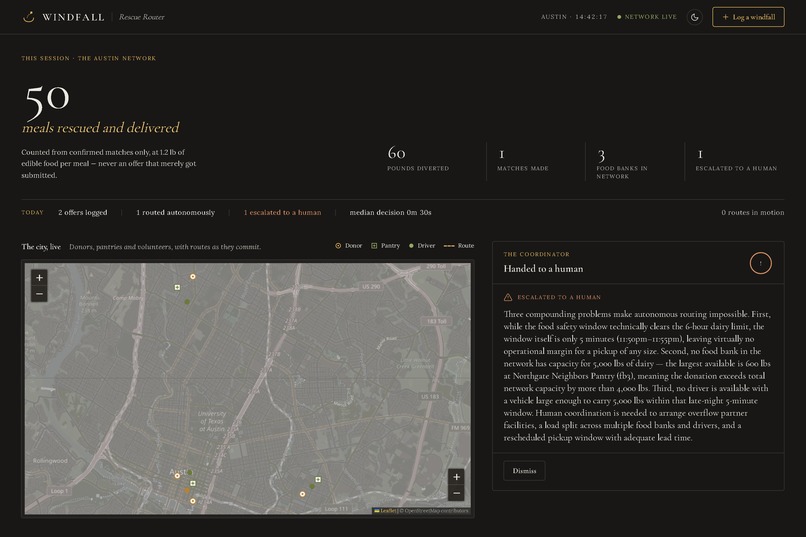The height and width of the screenshot is (537, 806).
Task: Click the Windfall logo icon
Action: point(29,17)
